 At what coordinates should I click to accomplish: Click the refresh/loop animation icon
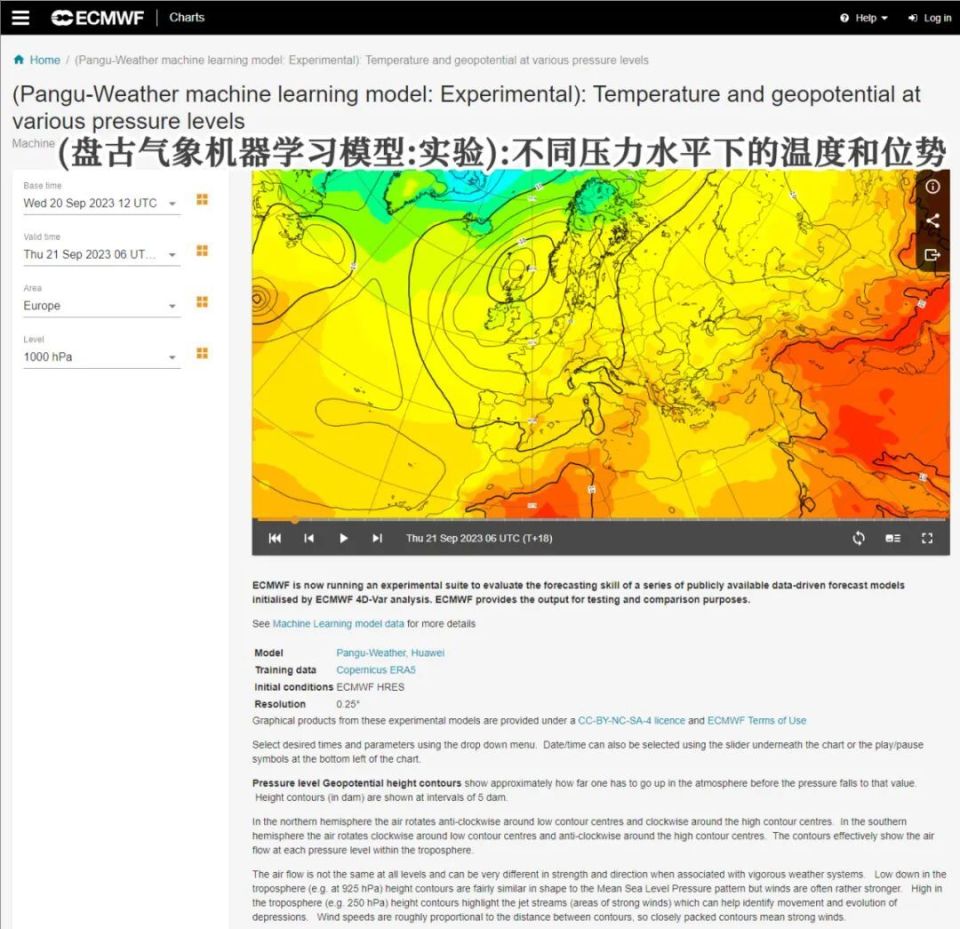coord(858,538)
